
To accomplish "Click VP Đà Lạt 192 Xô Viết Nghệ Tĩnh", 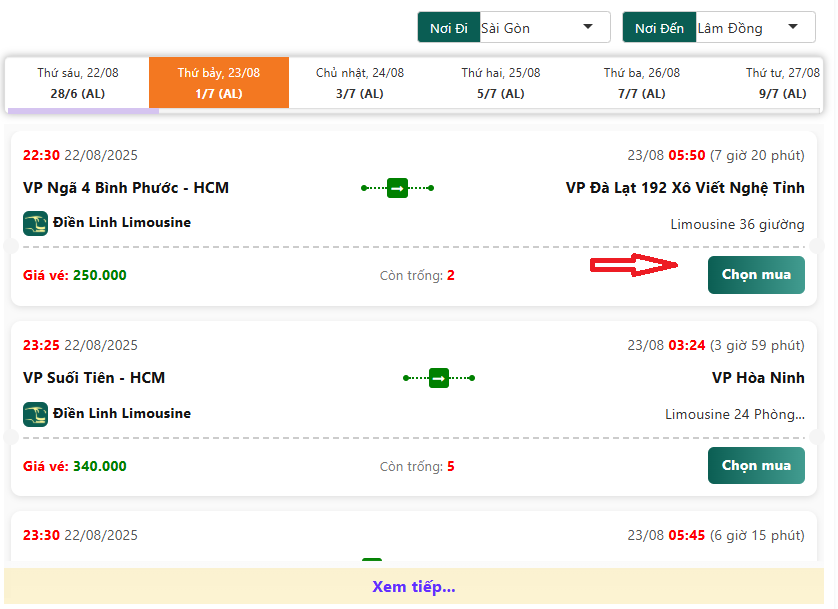I will (685, 188).
